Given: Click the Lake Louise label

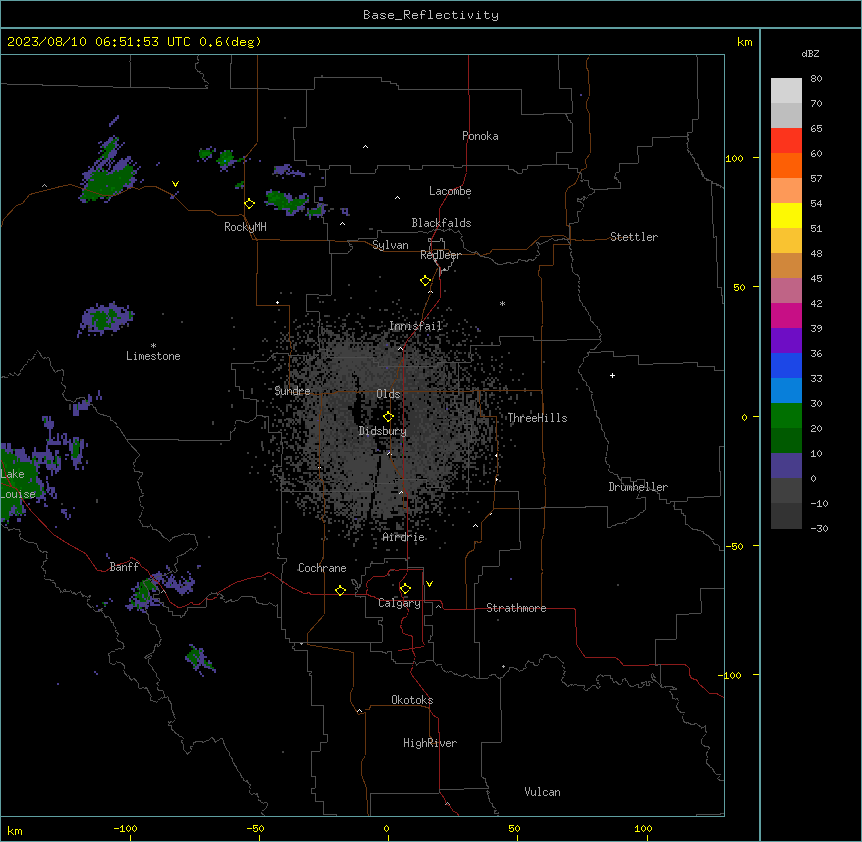Looking at the screenshot, I should click(18, 484).
